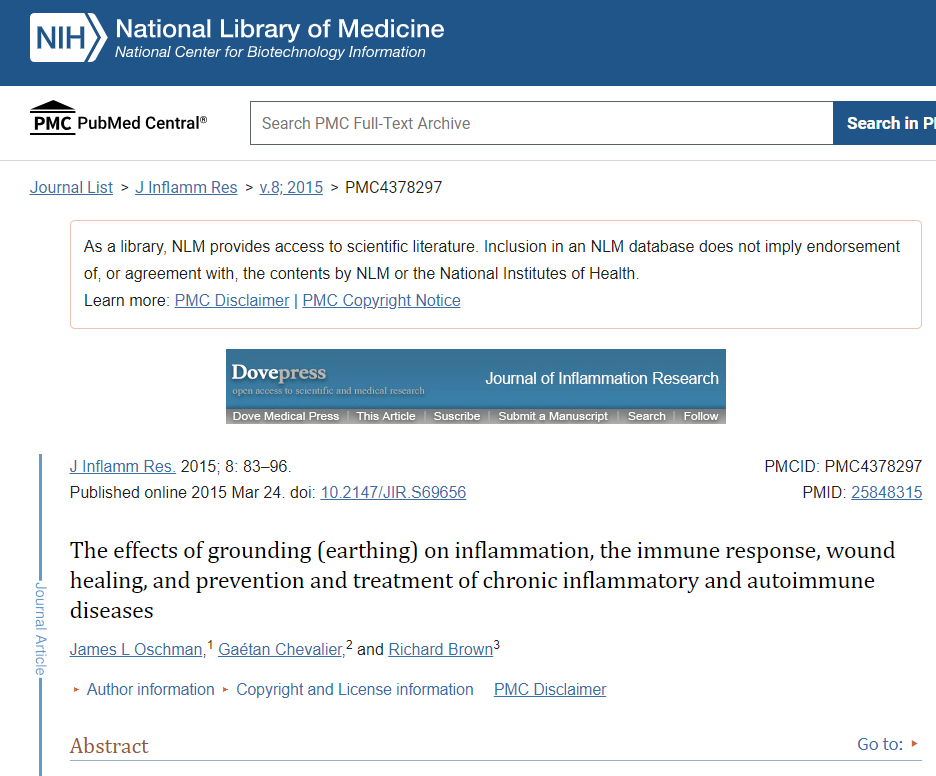Click the National Library of Medicine title
The height and width of the screenshot is (776, 936).
tap(280, 29)
